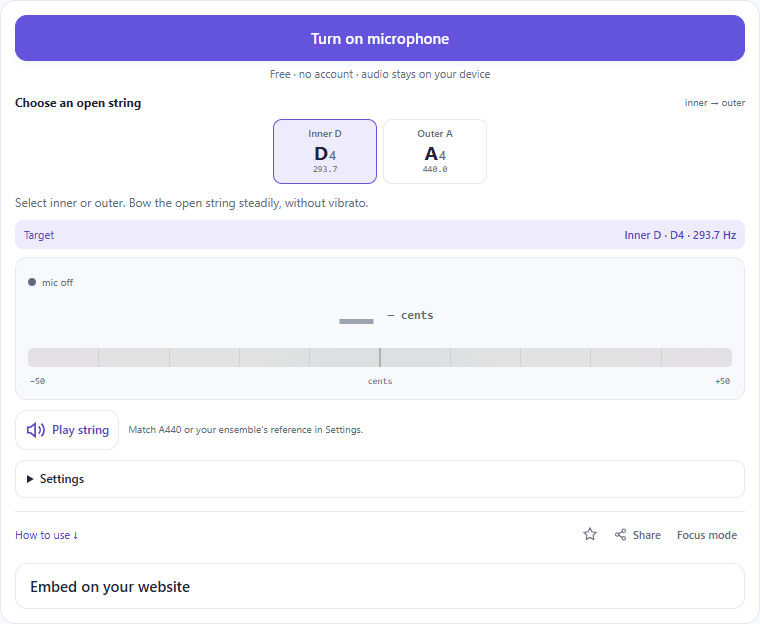Select the Outer A string card

coord(435,151)
